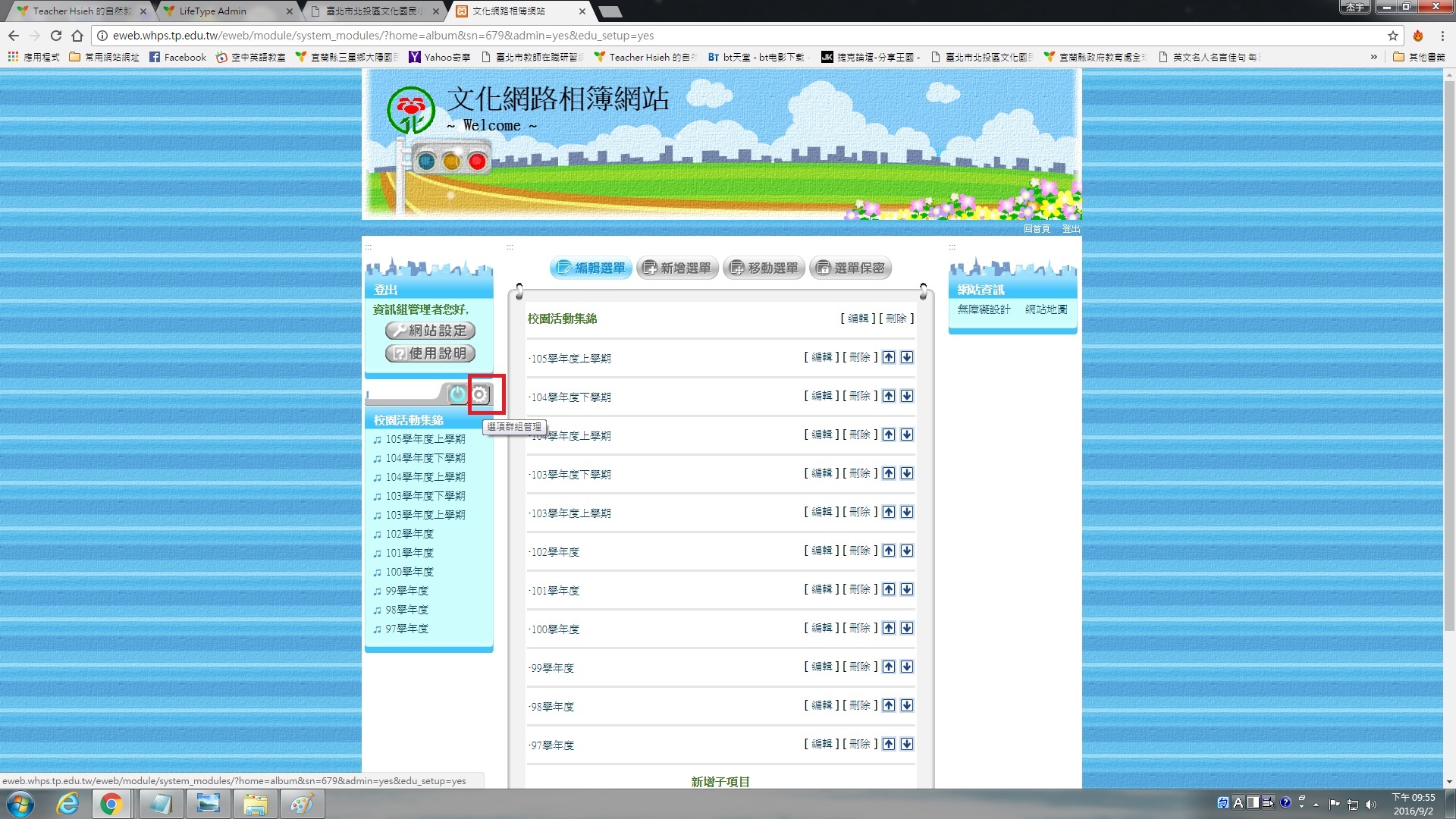Open 無障礙設計 link in 網站資訊
This screenshot has width=1456, height=819.
coord(984,309)
